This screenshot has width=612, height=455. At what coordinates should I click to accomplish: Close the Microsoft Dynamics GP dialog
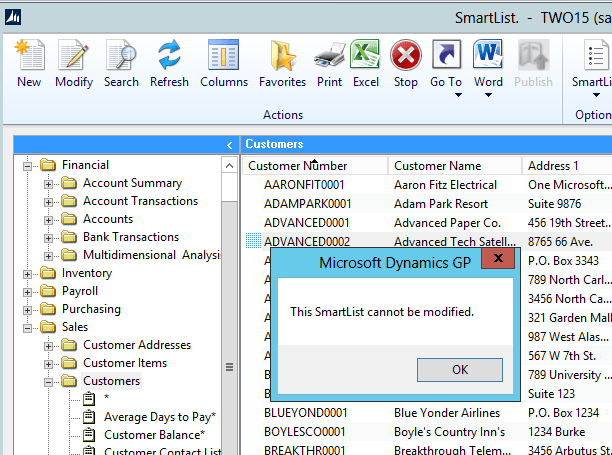pos(498,258)
